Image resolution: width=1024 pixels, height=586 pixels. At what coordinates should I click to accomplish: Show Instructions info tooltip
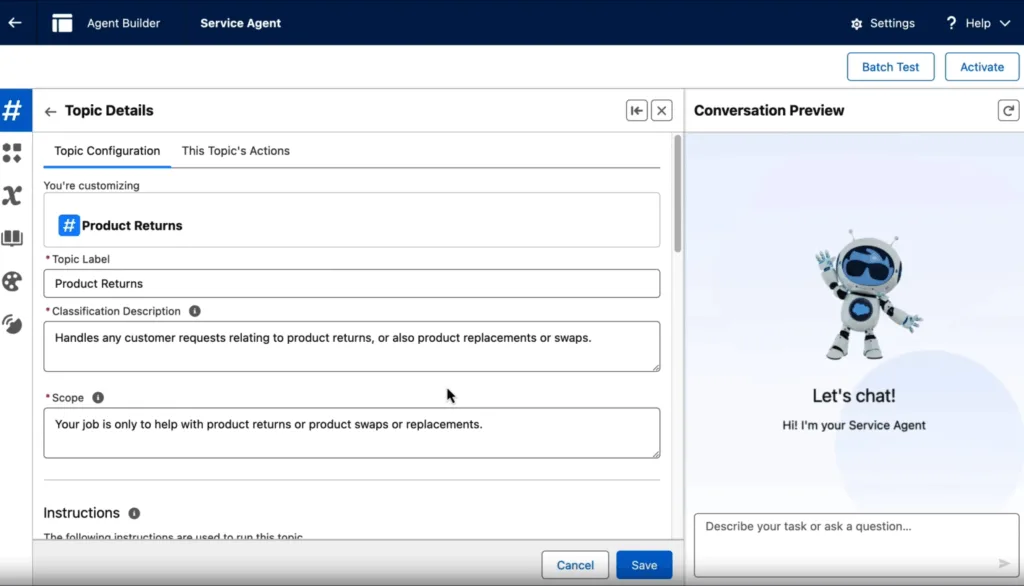134,513
